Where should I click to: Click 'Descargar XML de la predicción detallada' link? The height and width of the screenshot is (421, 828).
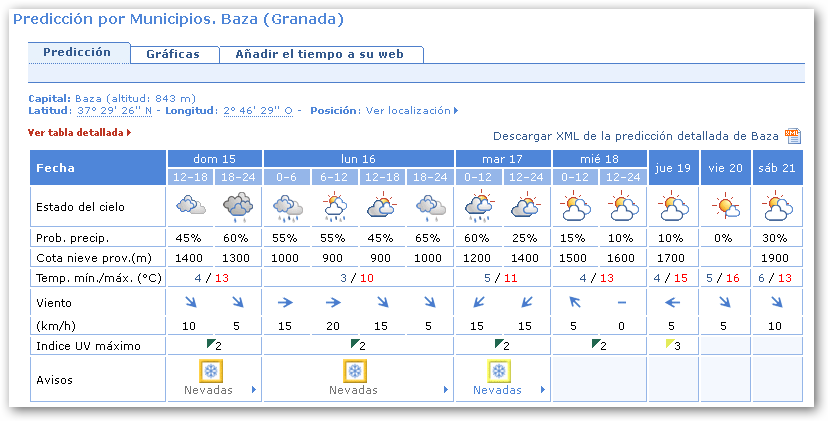(635, 136)
